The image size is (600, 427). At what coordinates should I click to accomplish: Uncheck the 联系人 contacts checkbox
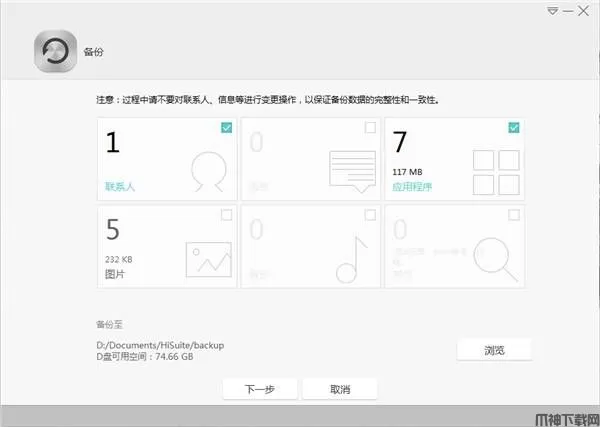point(227,127)
